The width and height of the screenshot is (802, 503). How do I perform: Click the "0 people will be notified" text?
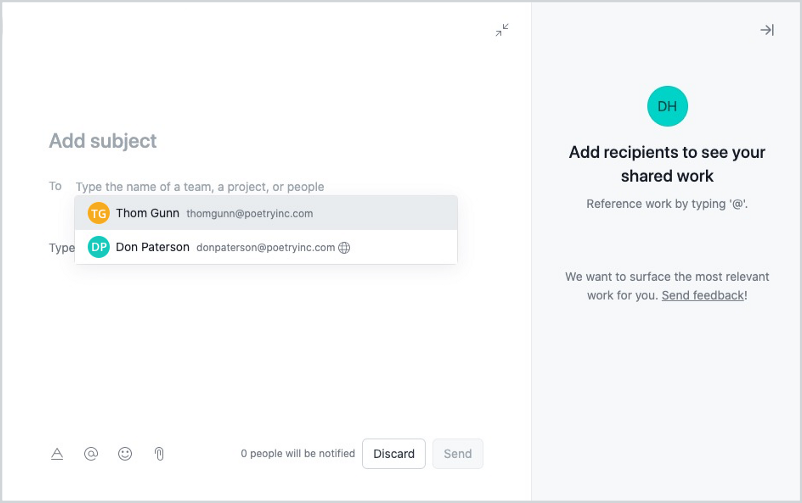[298, 454]
